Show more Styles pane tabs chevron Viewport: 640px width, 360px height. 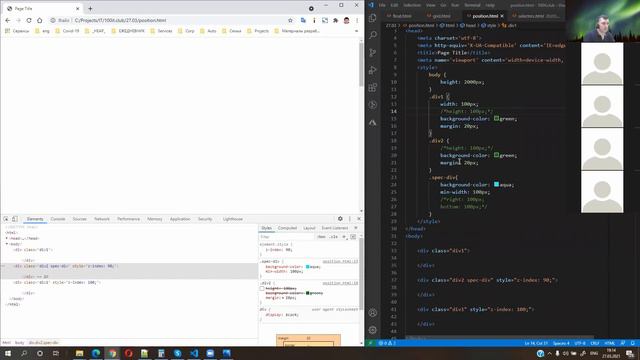[356, 228]
